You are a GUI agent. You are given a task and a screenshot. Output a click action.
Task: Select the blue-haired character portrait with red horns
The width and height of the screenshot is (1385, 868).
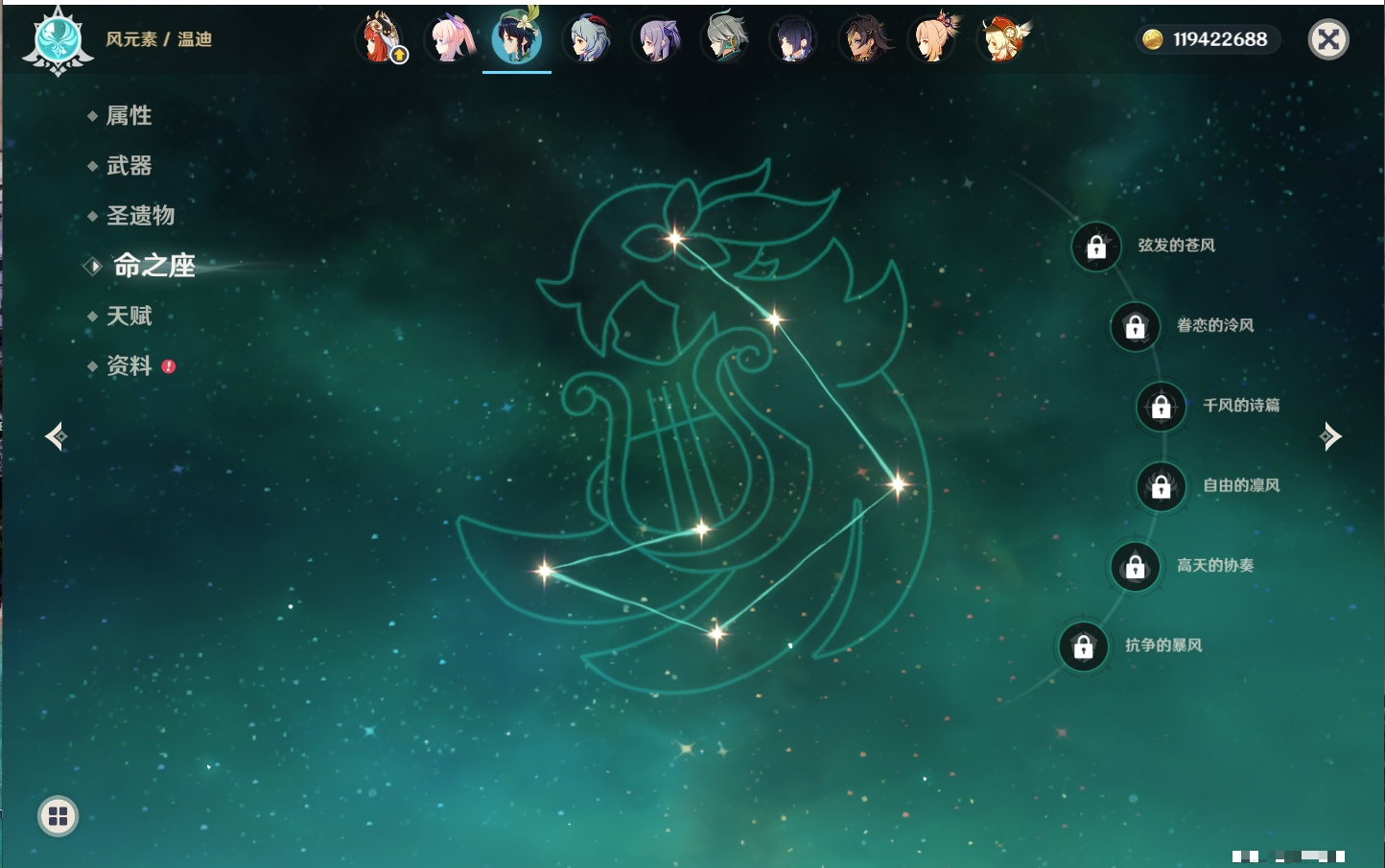click(588, 39)
